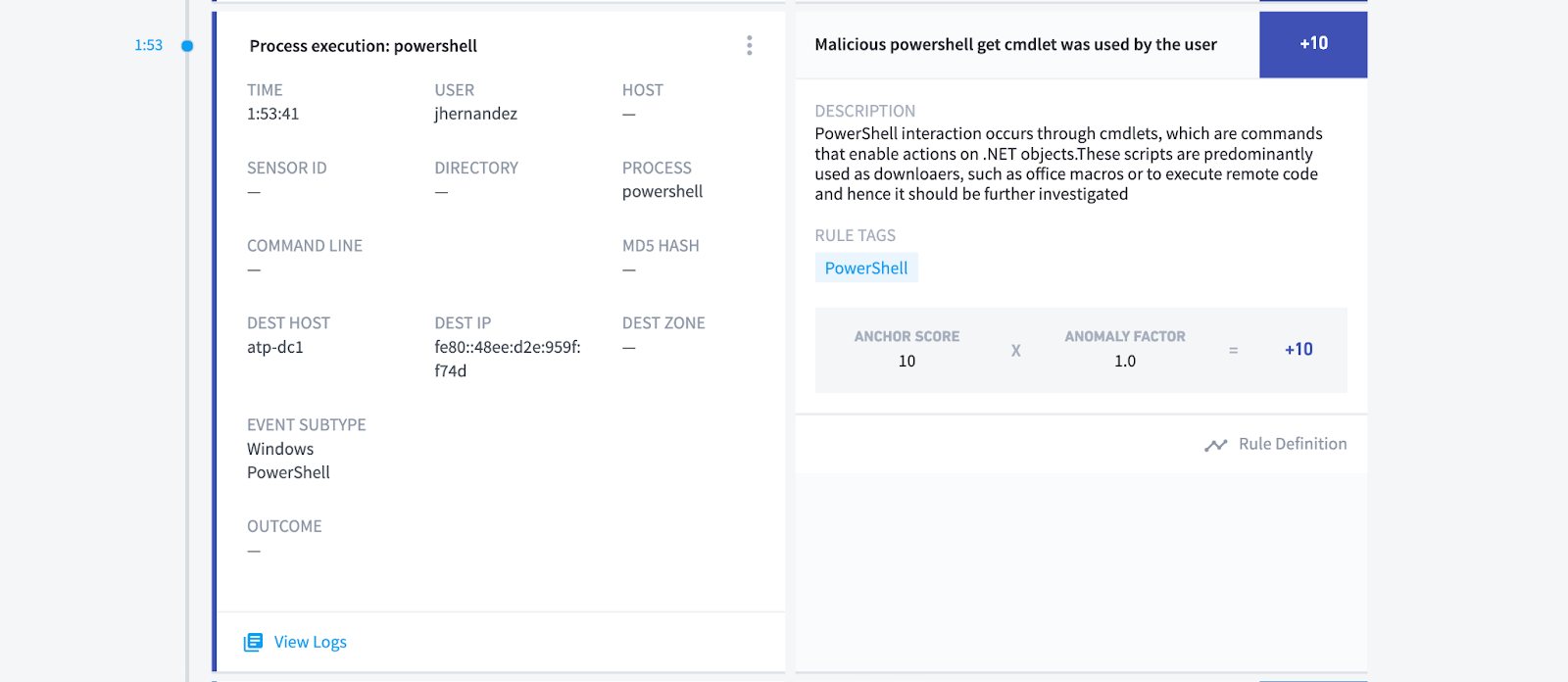Click the anchor score value 10

click(906, 362)
